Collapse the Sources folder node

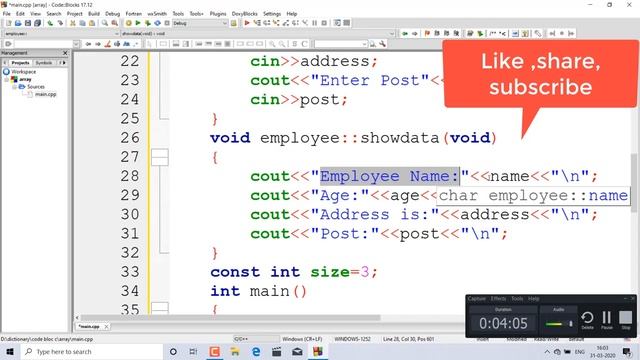coord(14,87)
